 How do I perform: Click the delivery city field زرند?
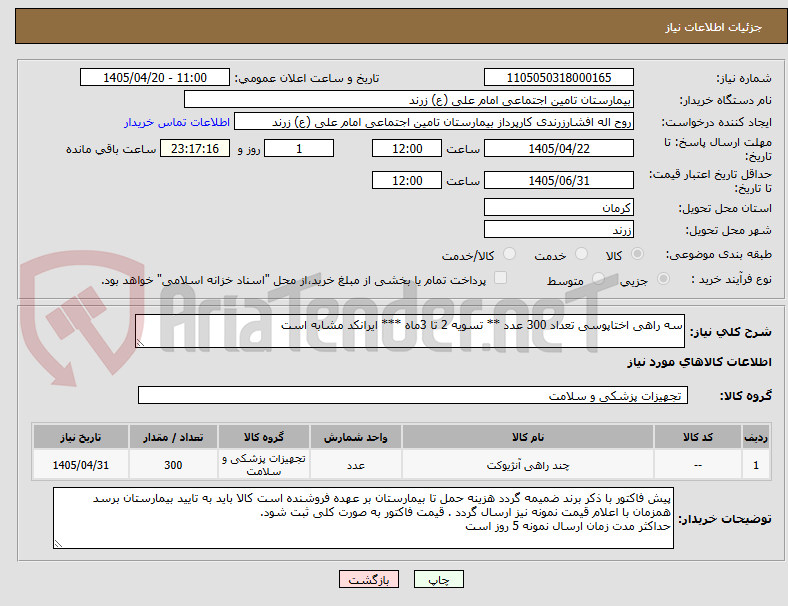(558, 229)
